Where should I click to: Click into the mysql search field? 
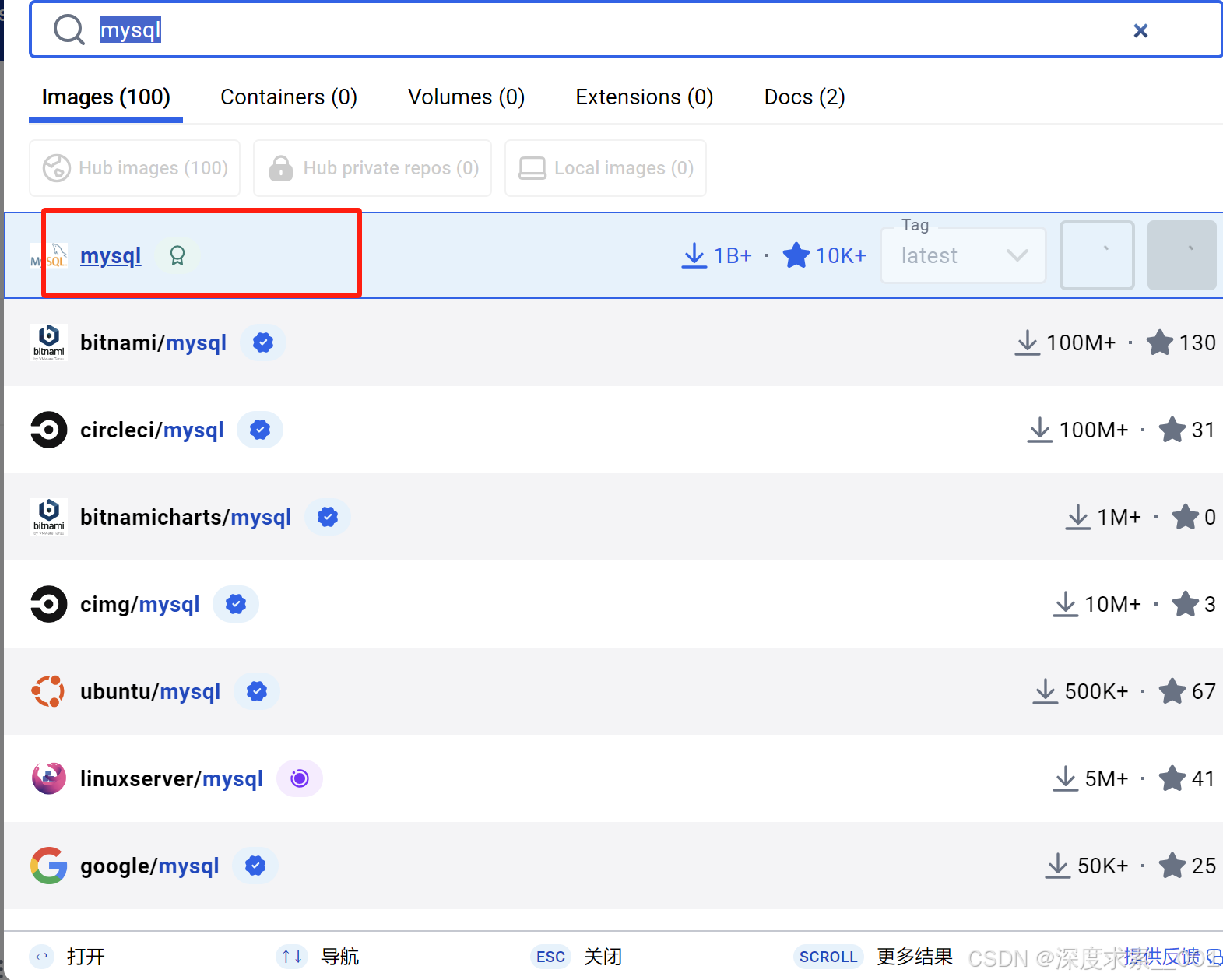pos(625,30)
